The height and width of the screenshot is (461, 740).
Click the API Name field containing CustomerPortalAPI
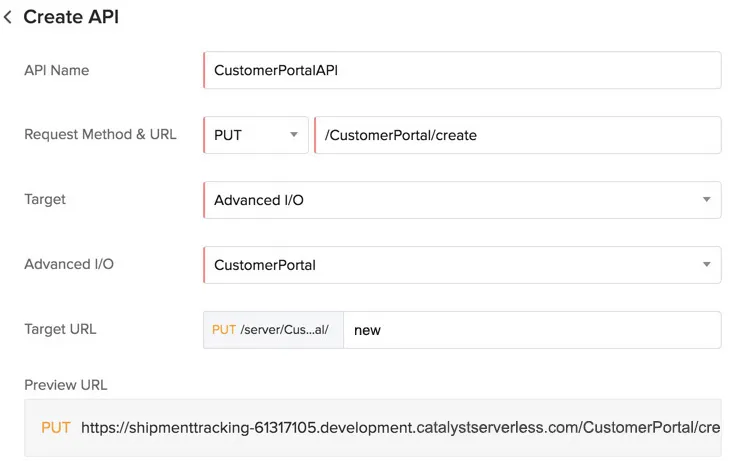click(462, 70)
